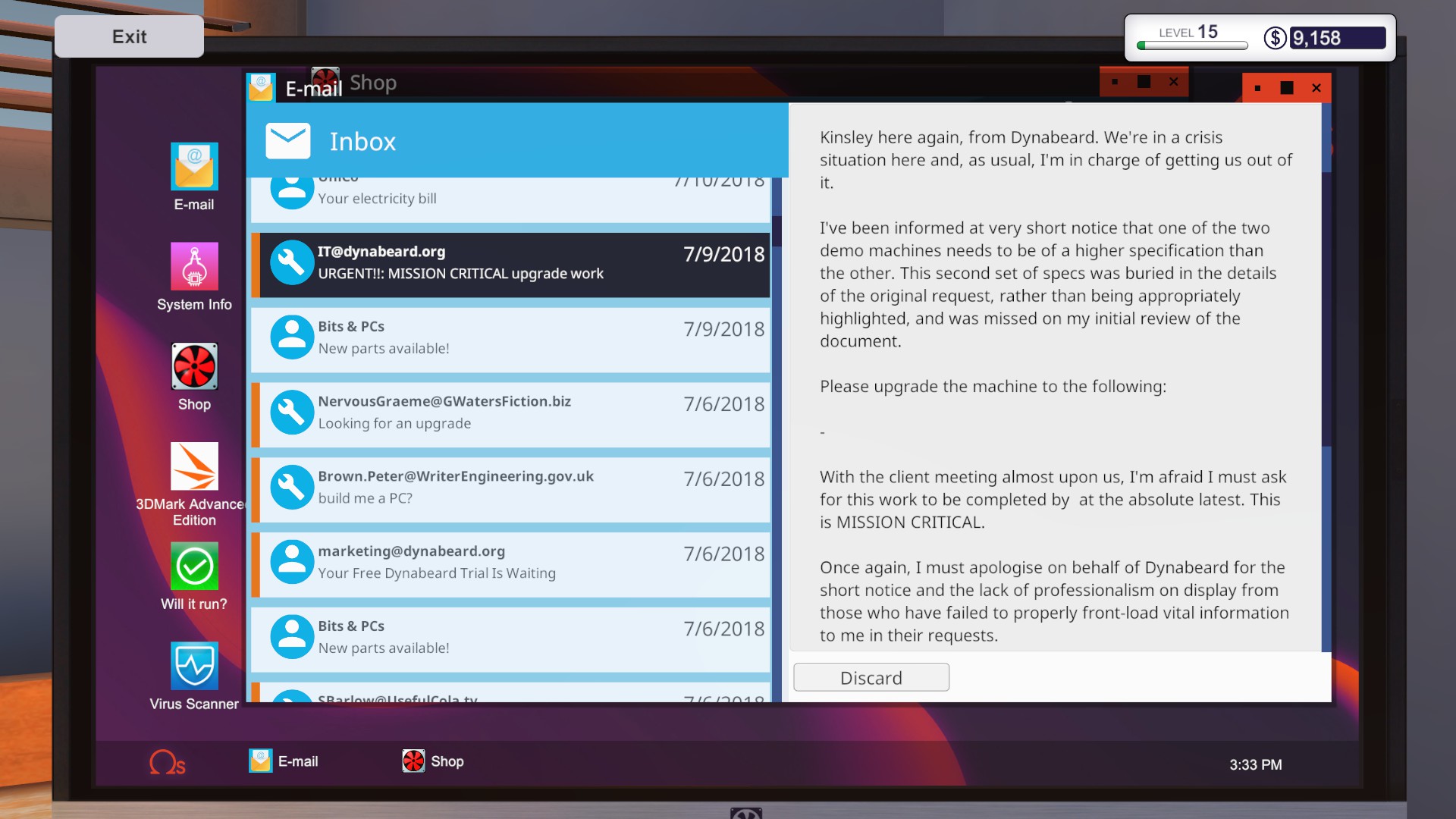This screenshot has width=1456, height=819.
Task: Click wrench icon of IT@dynabeard.org email
Action: [x=292, y=262]
